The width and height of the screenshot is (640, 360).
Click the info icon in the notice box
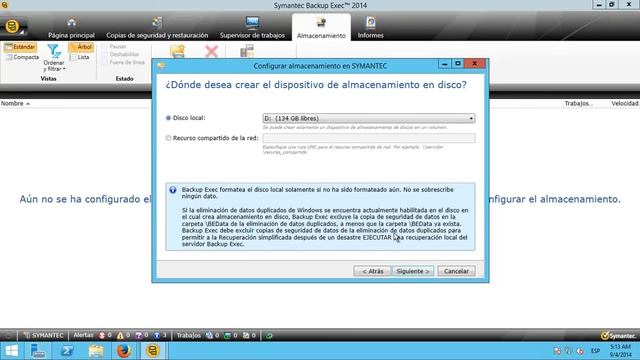(x=173, y=190)
